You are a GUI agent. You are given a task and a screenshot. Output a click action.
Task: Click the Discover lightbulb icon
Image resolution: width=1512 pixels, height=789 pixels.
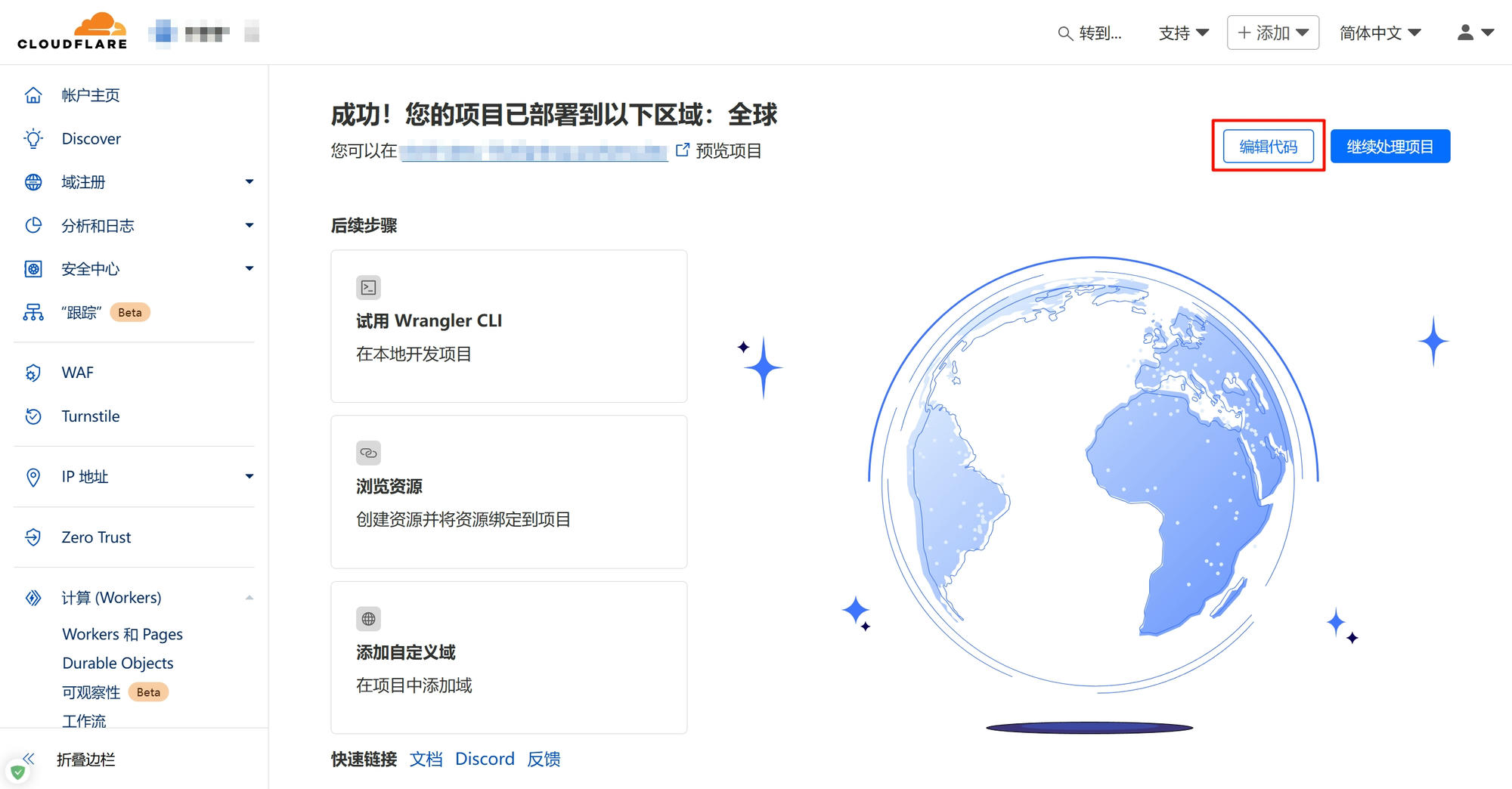(33, 139)
